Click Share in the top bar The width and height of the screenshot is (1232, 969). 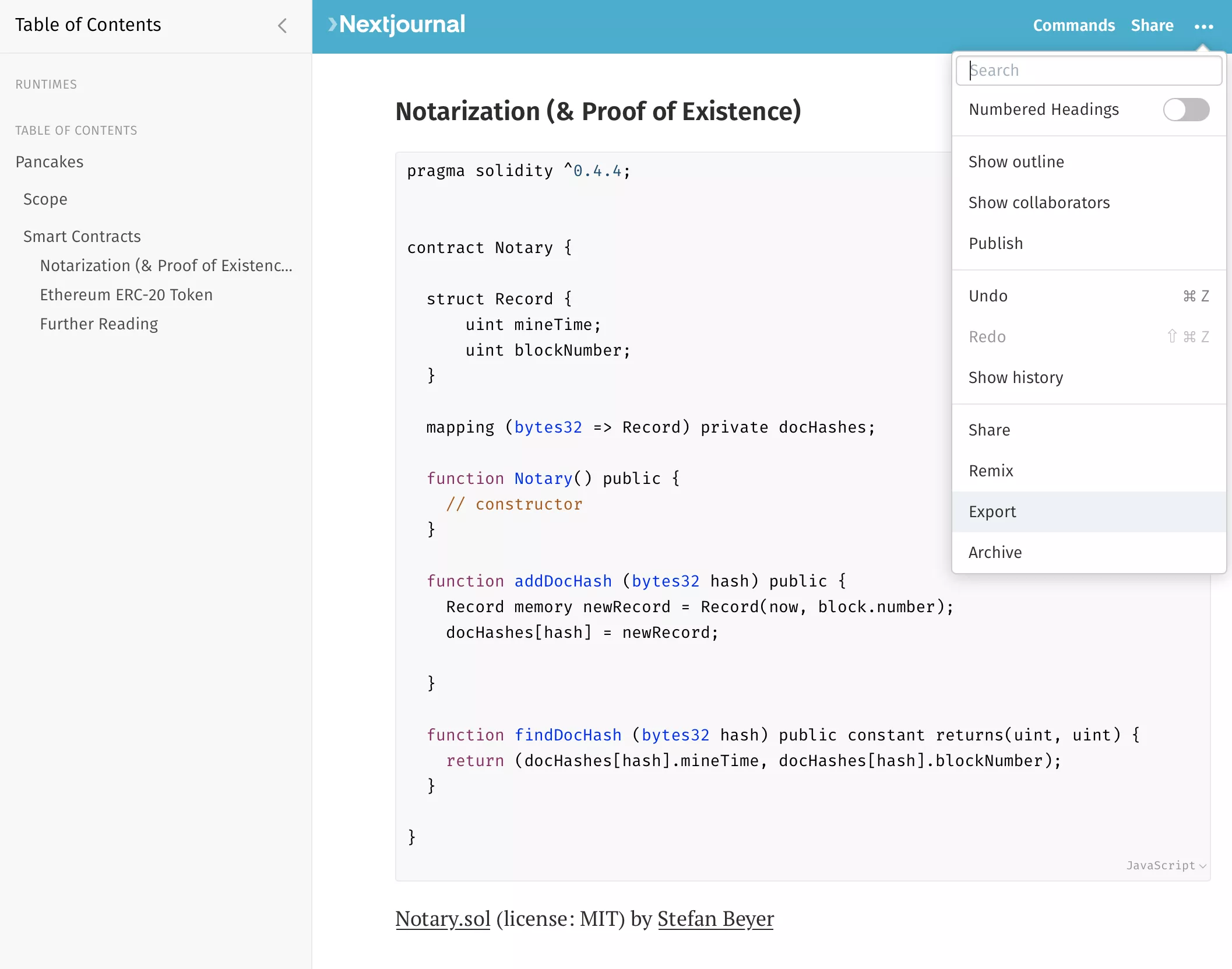coord(1152,26)
